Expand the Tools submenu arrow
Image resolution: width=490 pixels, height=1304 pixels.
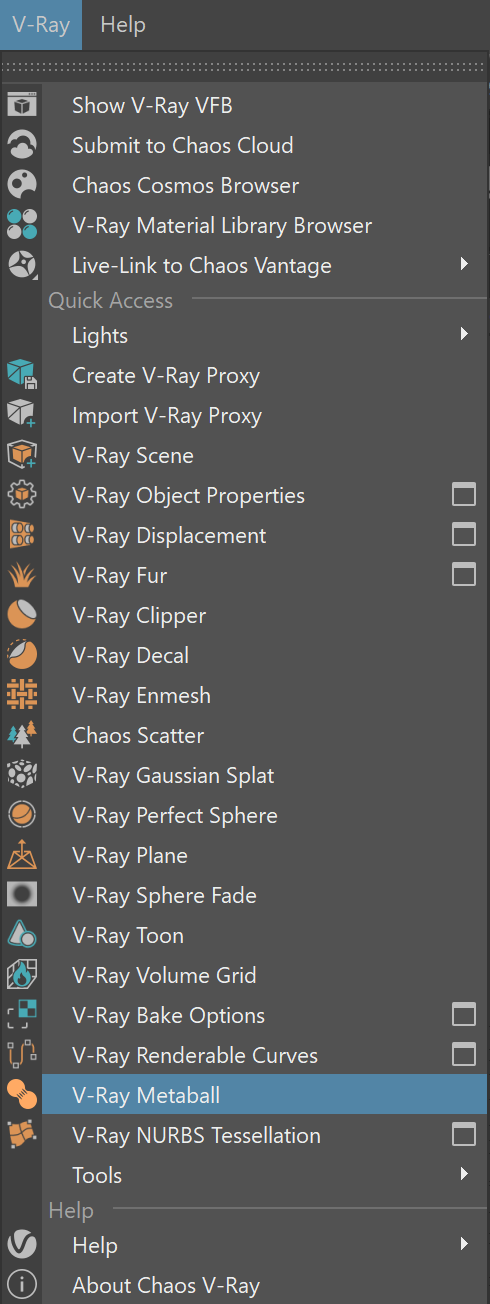pos(464,1174)
